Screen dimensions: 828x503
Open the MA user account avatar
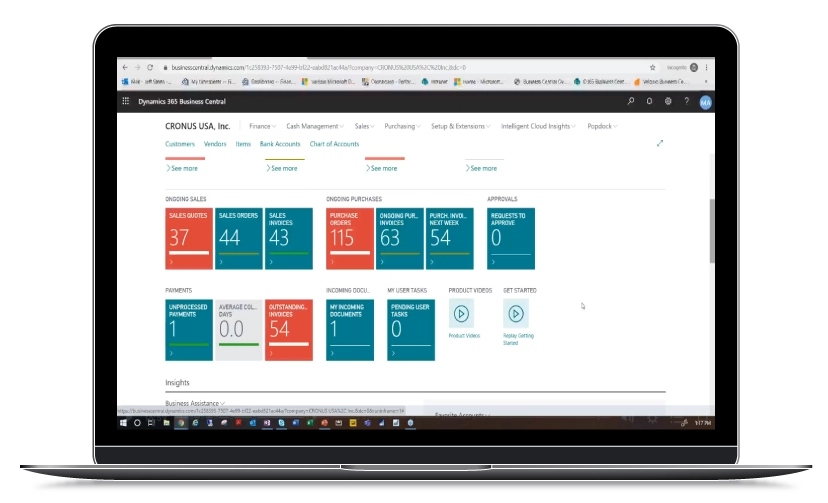(x=705, y=102)
